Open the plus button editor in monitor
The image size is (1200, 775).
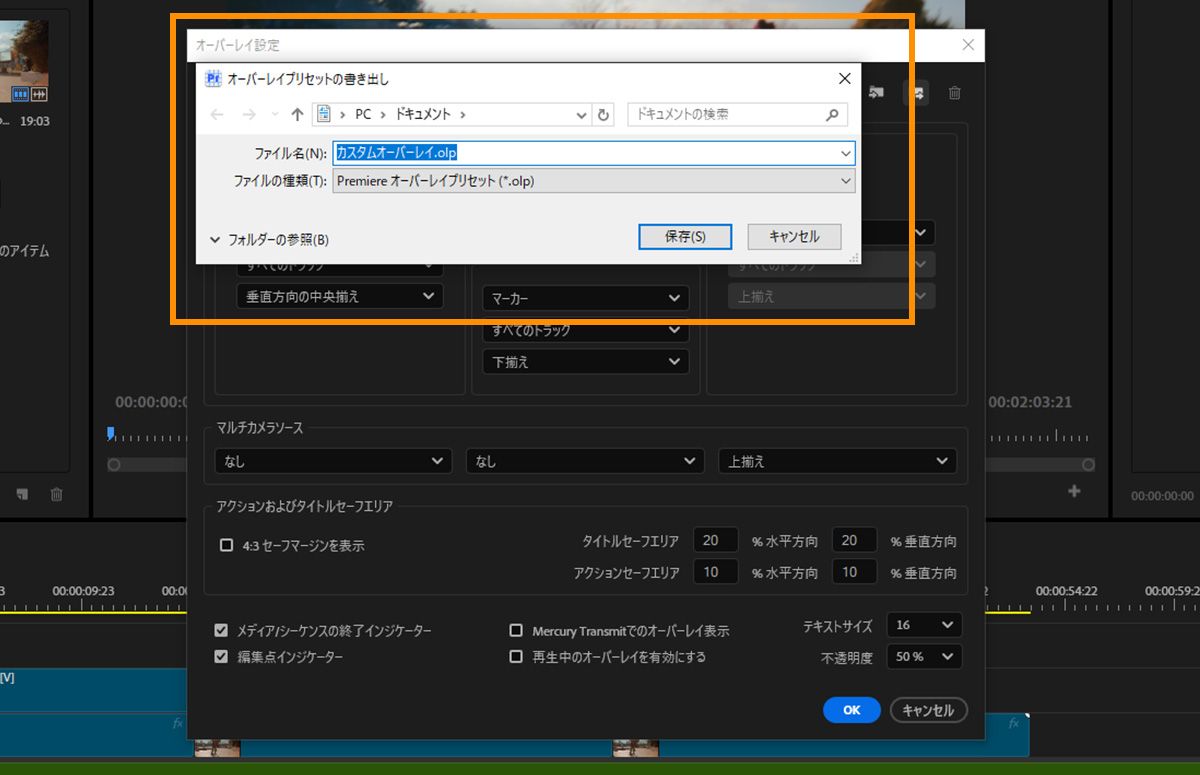1075,491
